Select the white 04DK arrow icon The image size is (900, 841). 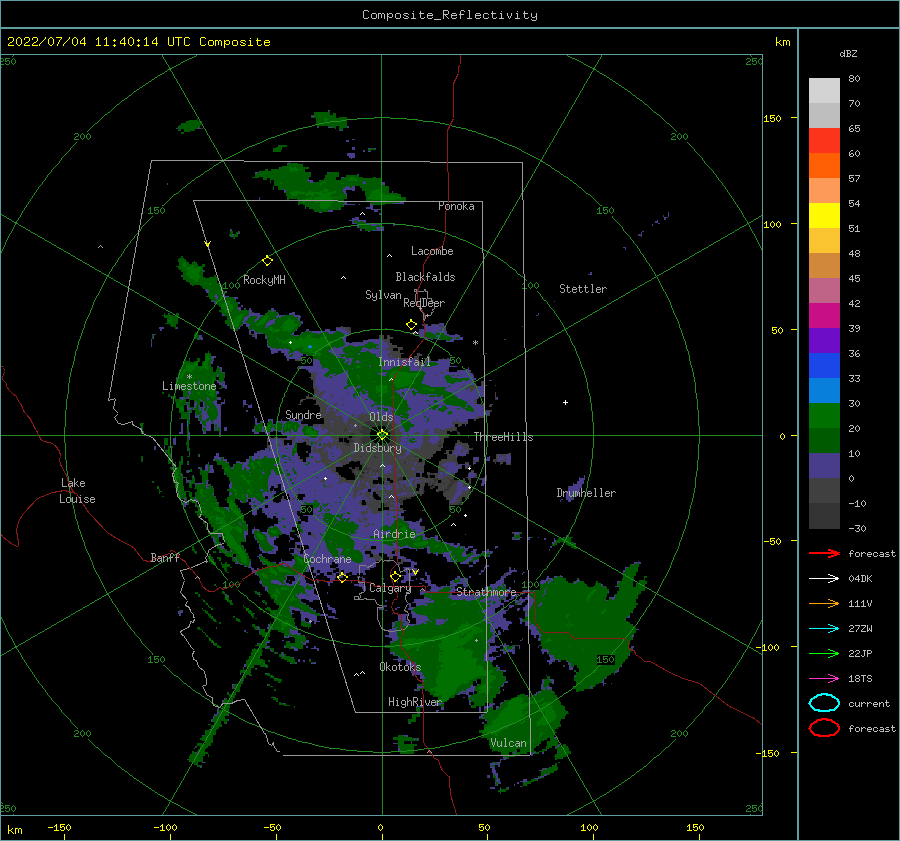824,579
